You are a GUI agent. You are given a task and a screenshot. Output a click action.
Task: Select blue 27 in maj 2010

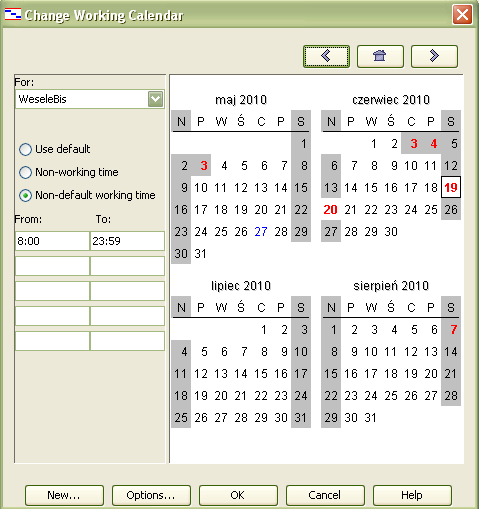261,232
